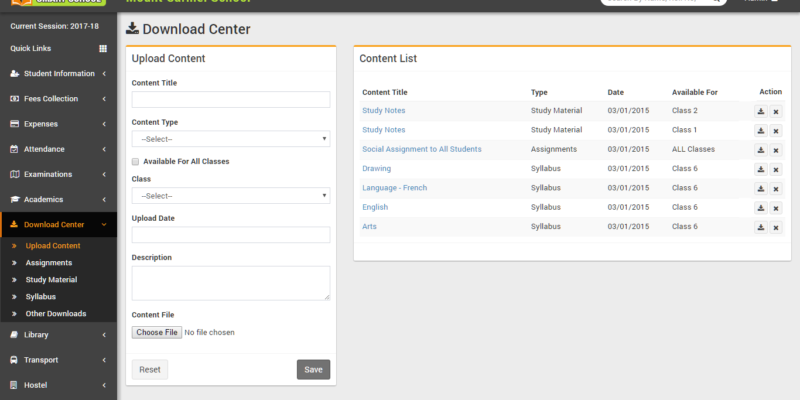Screen dimensions: 800x400
Task: Download the Social Assignment to All Students
Action: (x=760, y=150)
